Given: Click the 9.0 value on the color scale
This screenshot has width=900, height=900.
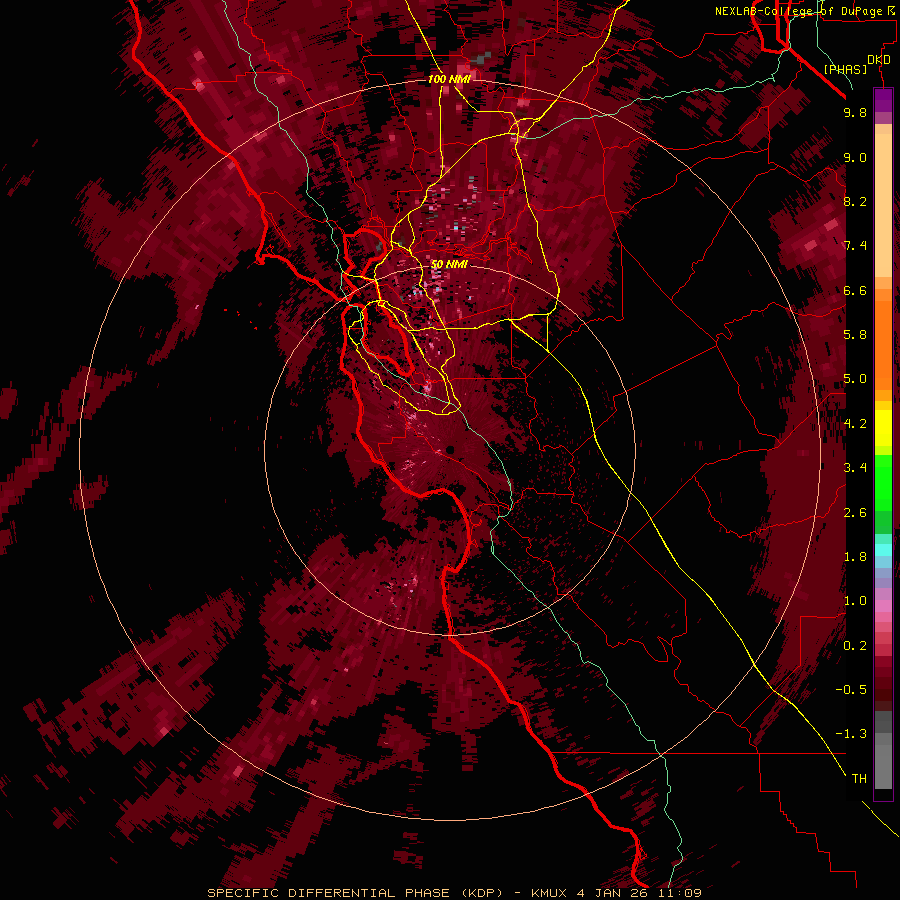Looking at the screenshot, I should [855, 157].
